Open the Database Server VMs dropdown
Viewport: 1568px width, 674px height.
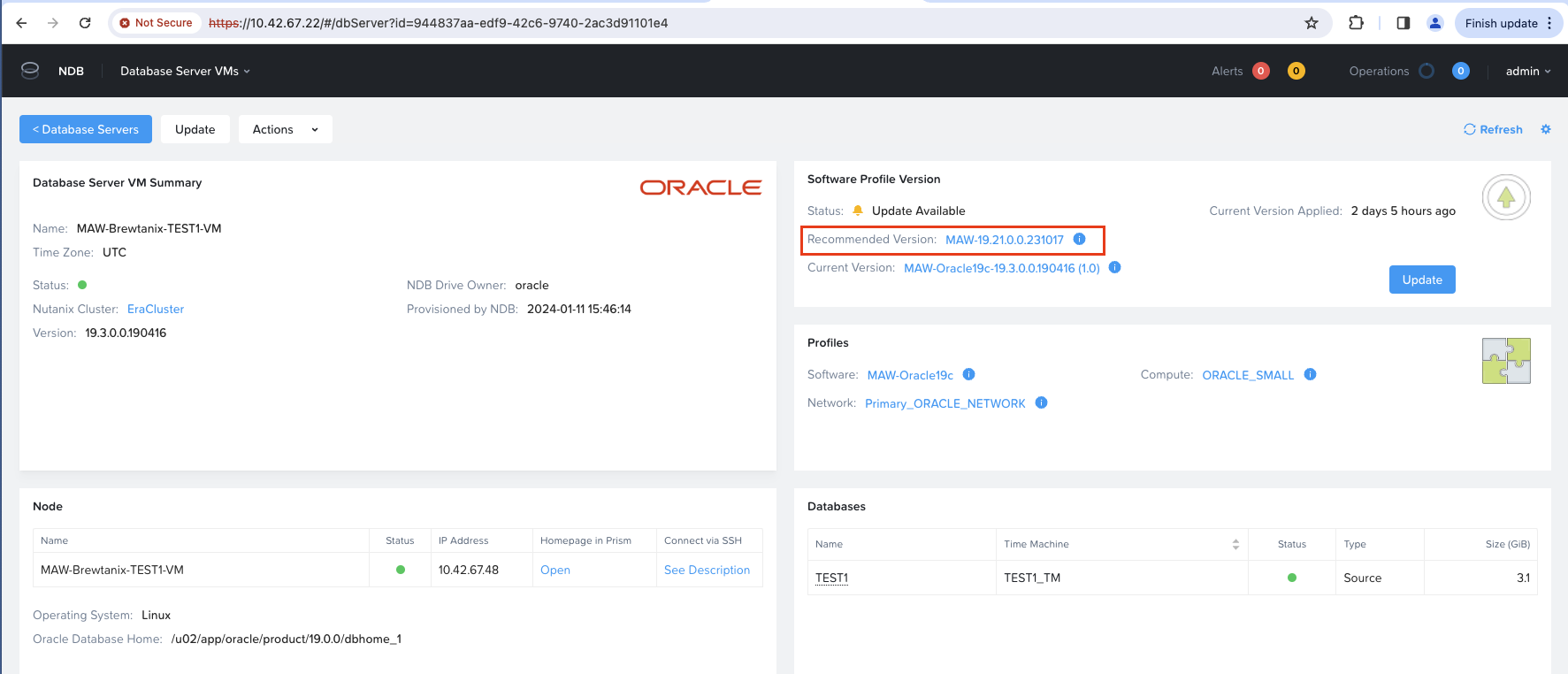pyautogui.click(x=185, y=71)
